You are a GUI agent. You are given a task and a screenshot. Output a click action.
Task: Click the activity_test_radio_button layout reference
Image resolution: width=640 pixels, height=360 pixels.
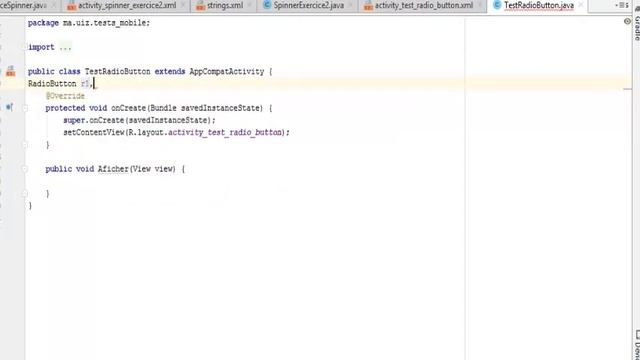pyautogui.click(x=225, y=132)
